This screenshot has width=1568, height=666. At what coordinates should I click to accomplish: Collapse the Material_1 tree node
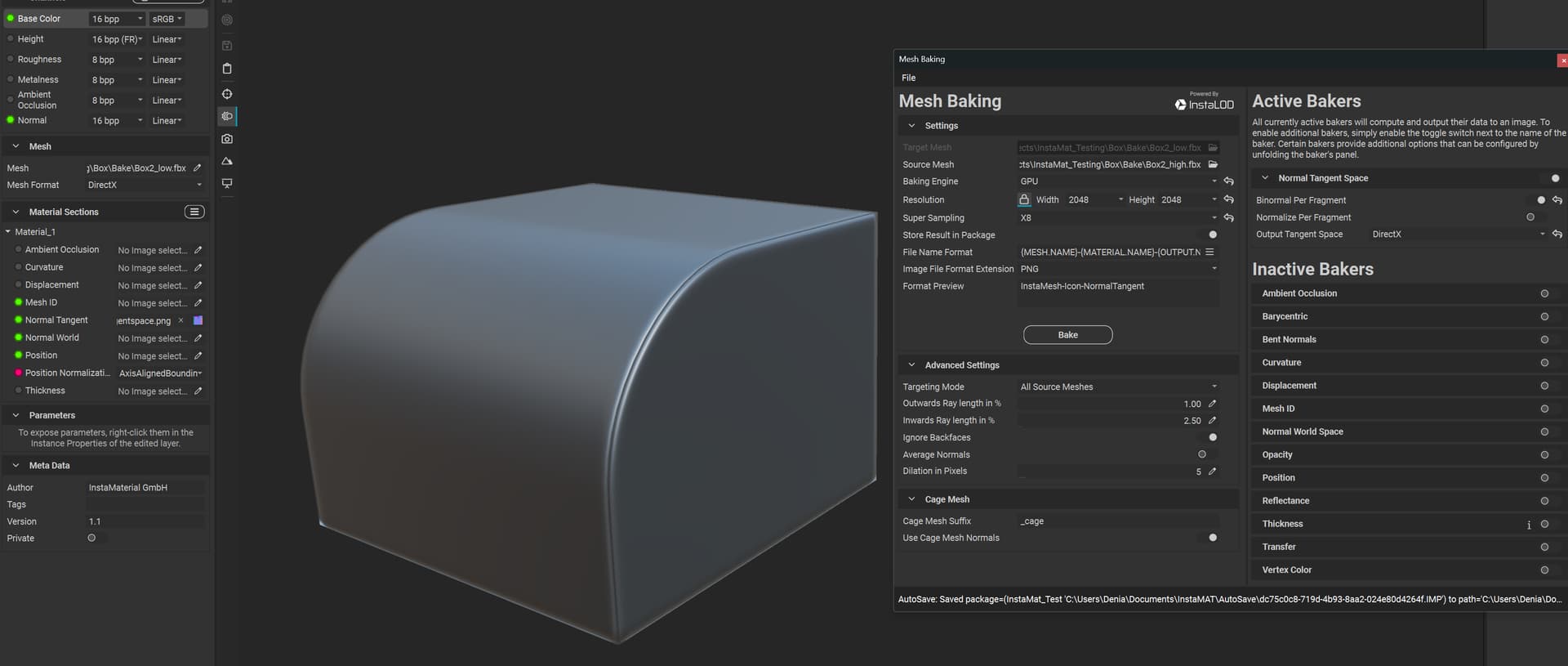[x=8, y=232]
